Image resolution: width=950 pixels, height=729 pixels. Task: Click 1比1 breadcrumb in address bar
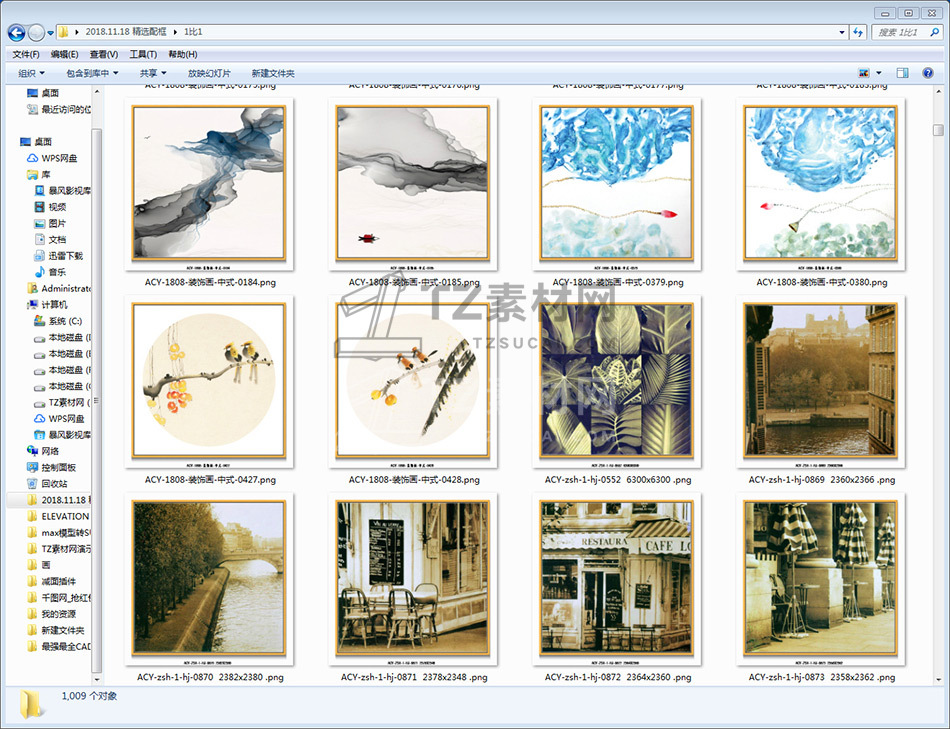[x=193, y=32]
